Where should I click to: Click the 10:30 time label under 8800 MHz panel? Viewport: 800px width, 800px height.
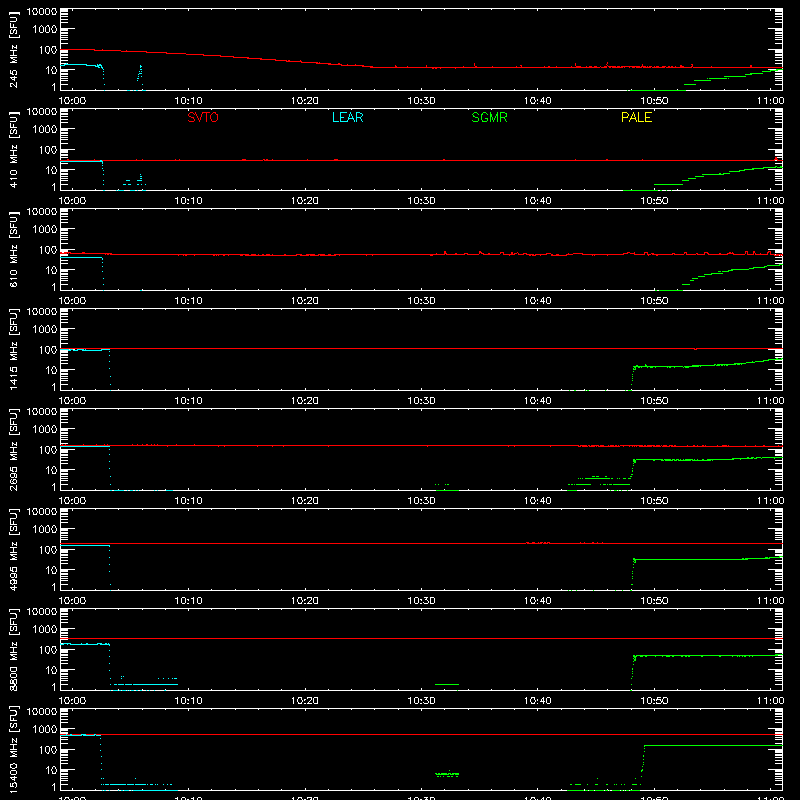(421, 701)
